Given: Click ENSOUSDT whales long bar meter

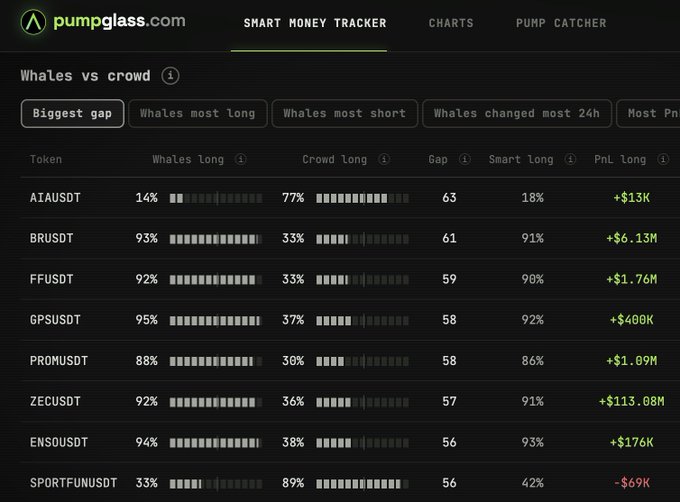Looking at the screenshot, I should pyautogui.click(x=216, y=443).
